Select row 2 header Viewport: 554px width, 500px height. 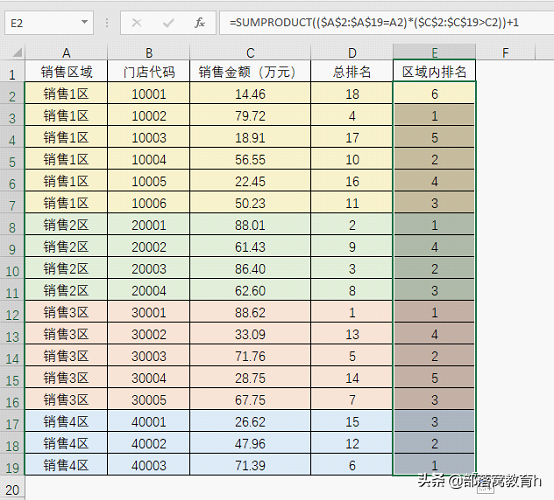[12, 93]
